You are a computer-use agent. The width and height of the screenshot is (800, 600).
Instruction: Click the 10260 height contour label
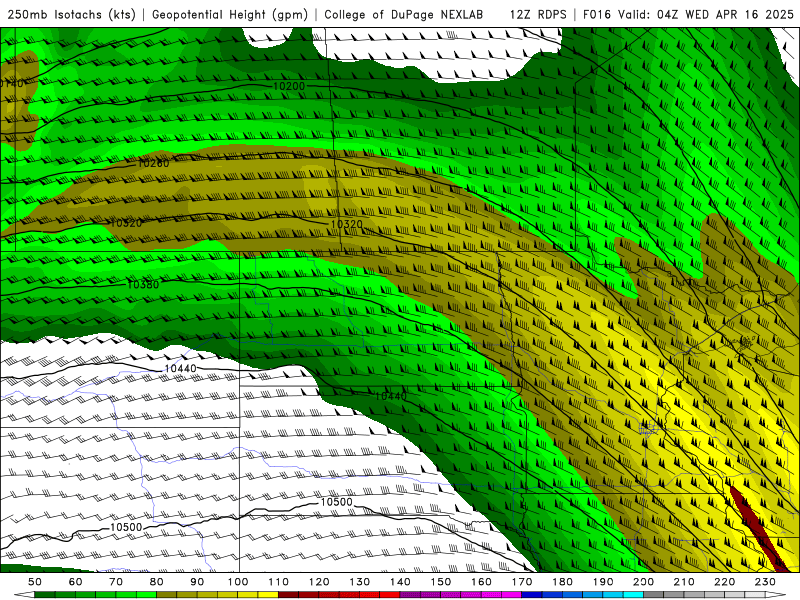point(153,163)
